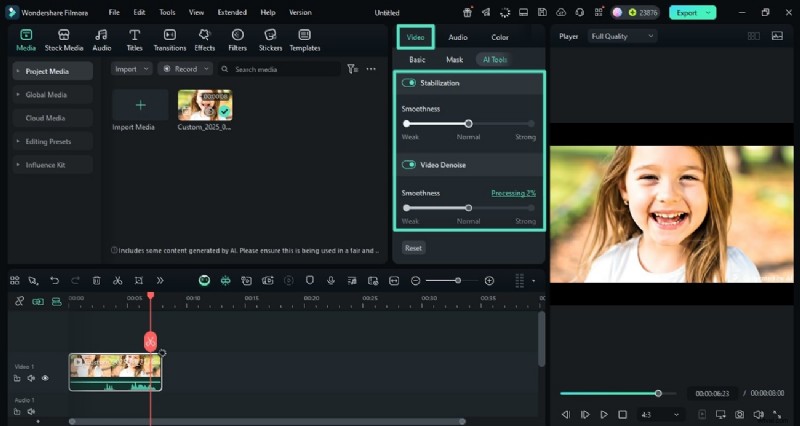Image resolution: width=800 pixels, height=426 pixels.
Task: Click the gift box icon in top bar
Action: click(x=467, y=12)
